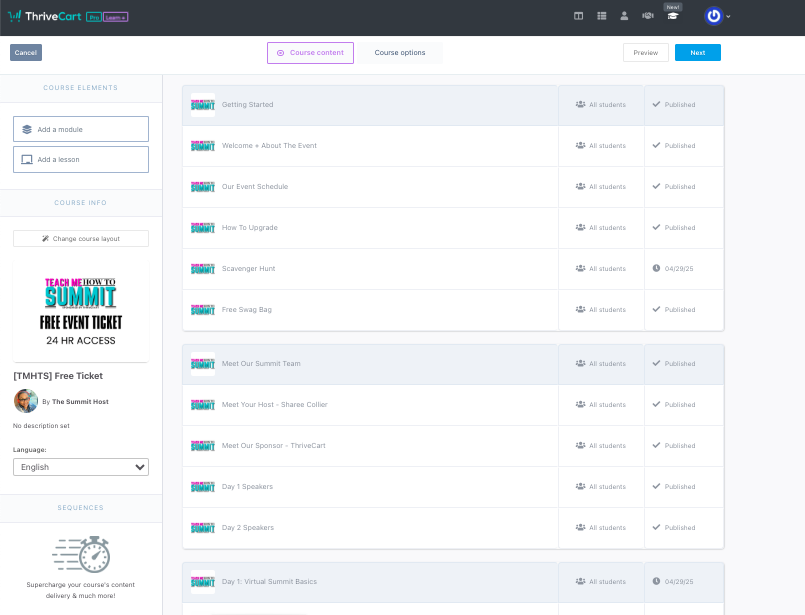
Task: Click All students for Scavenger Hunt
Action: coord(601,268)
